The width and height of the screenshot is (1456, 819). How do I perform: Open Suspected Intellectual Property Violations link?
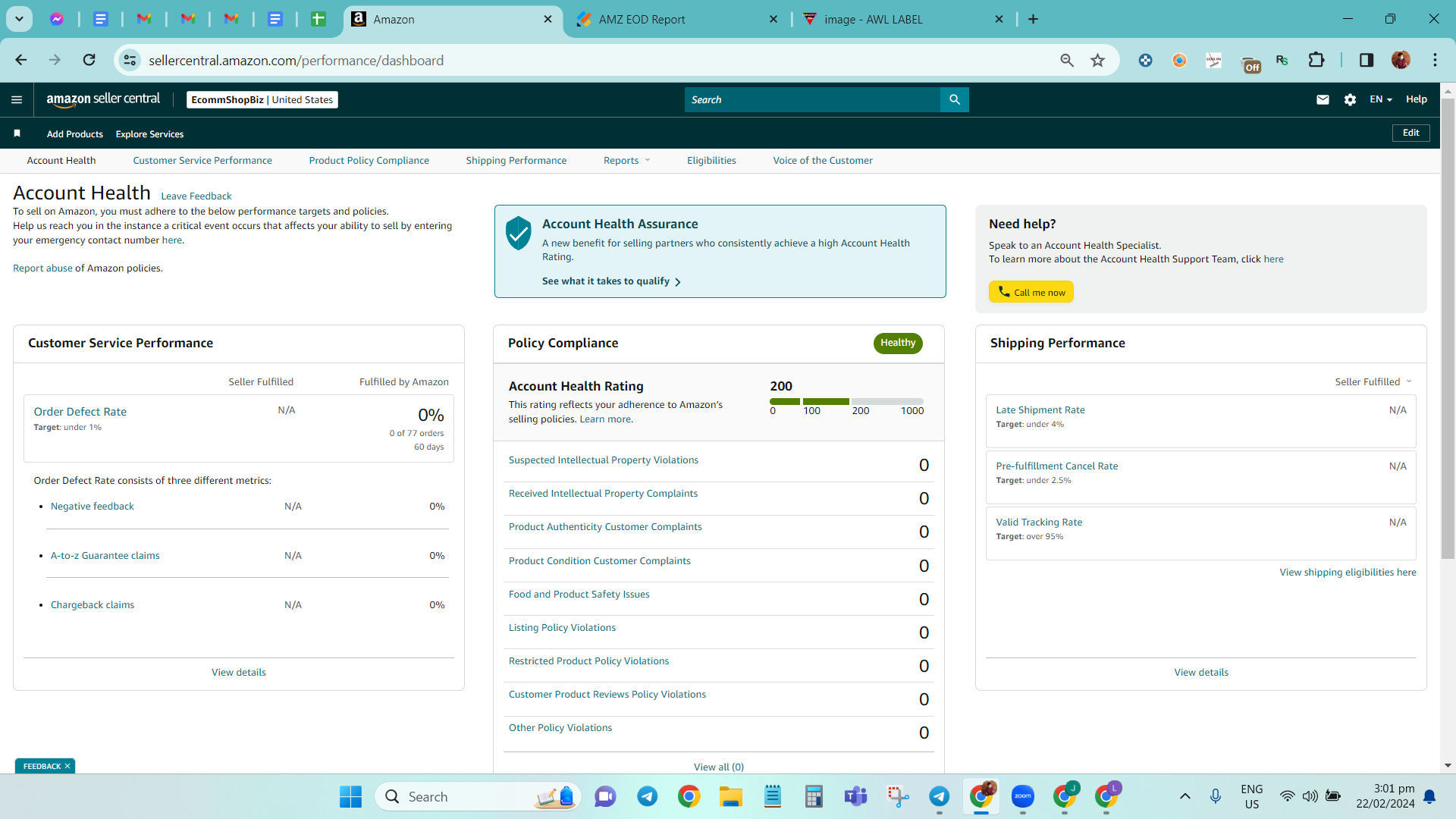[x=604, y=460]
